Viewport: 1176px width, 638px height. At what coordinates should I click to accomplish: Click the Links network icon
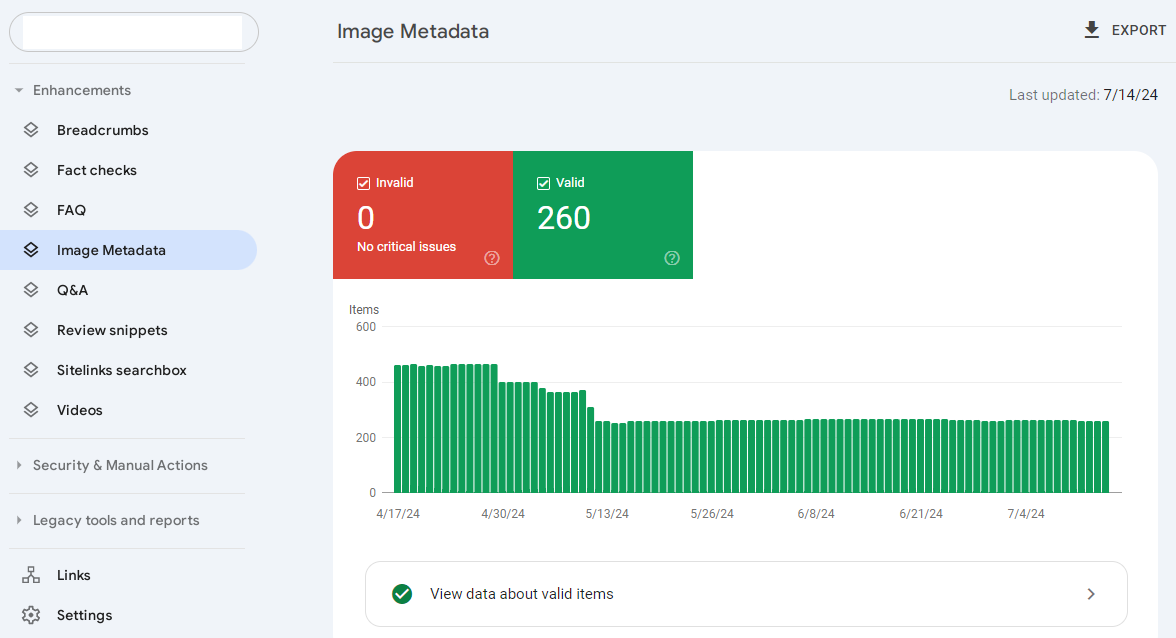pos(31,575)
